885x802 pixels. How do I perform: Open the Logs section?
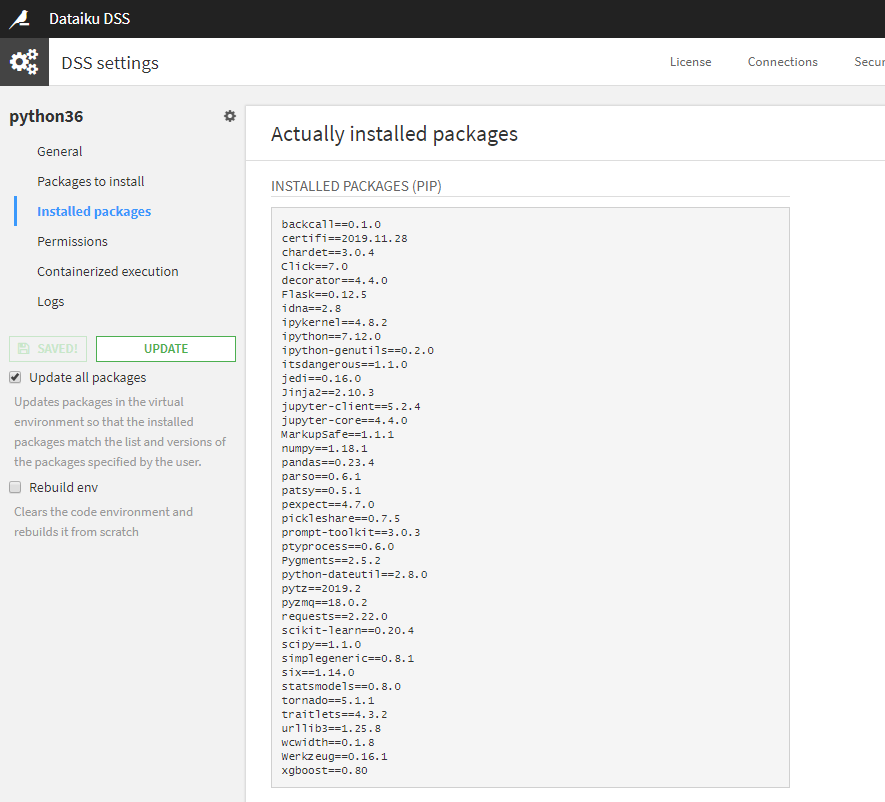[x=51, y=301]
